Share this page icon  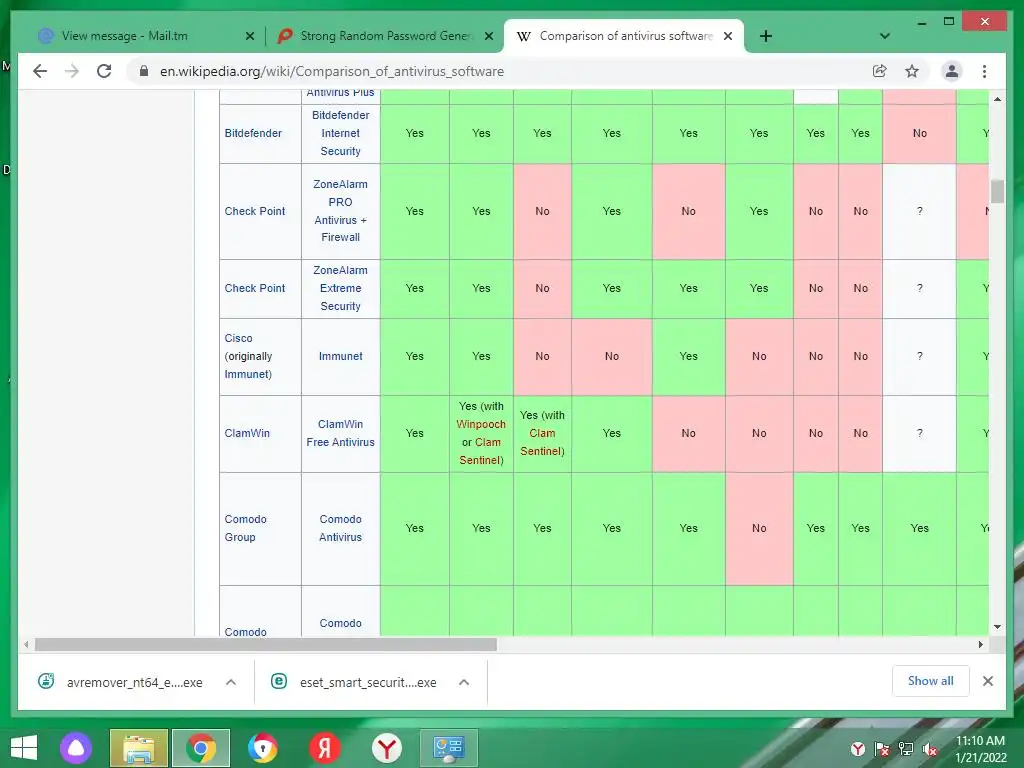(x=880, y=71)
